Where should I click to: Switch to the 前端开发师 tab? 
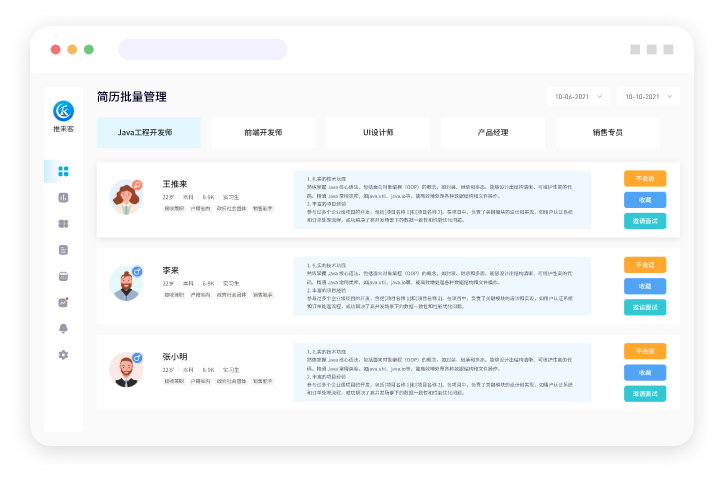point(263,132)
